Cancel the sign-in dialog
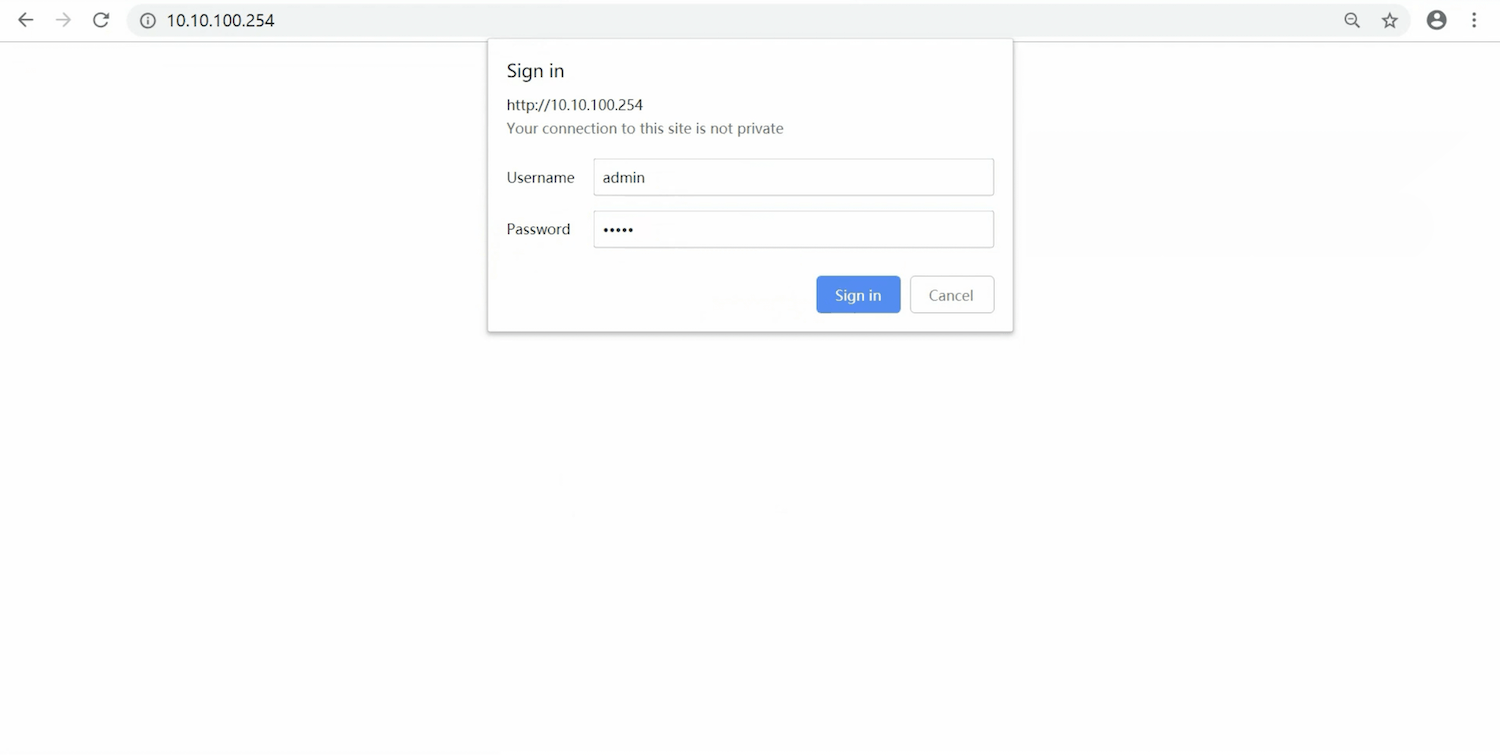This screenshot has height=755, width=1500. (951, 295)
